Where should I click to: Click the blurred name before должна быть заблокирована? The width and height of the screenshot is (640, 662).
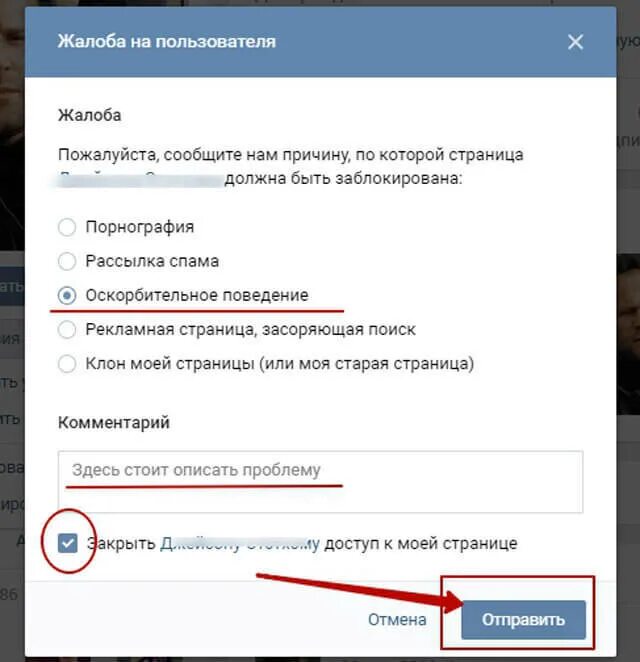[140, 179]
